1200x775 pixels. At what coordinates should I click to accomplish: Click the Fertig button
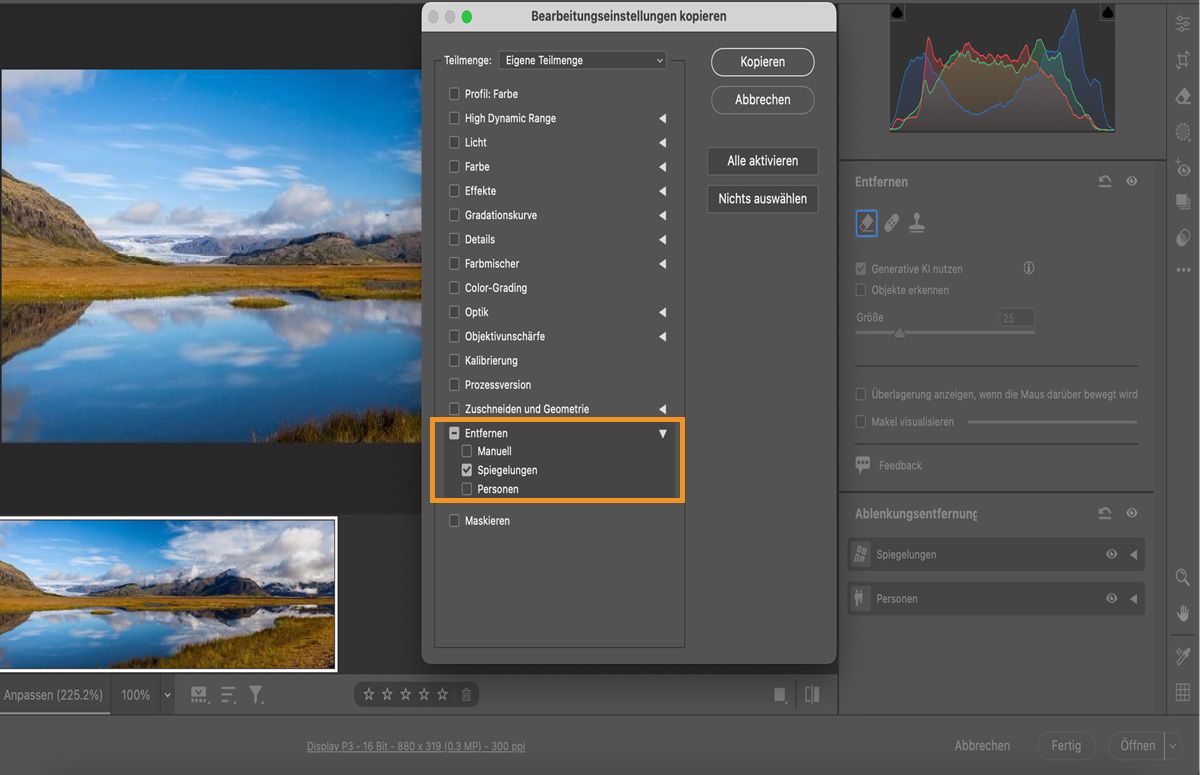coord(1066,746)
